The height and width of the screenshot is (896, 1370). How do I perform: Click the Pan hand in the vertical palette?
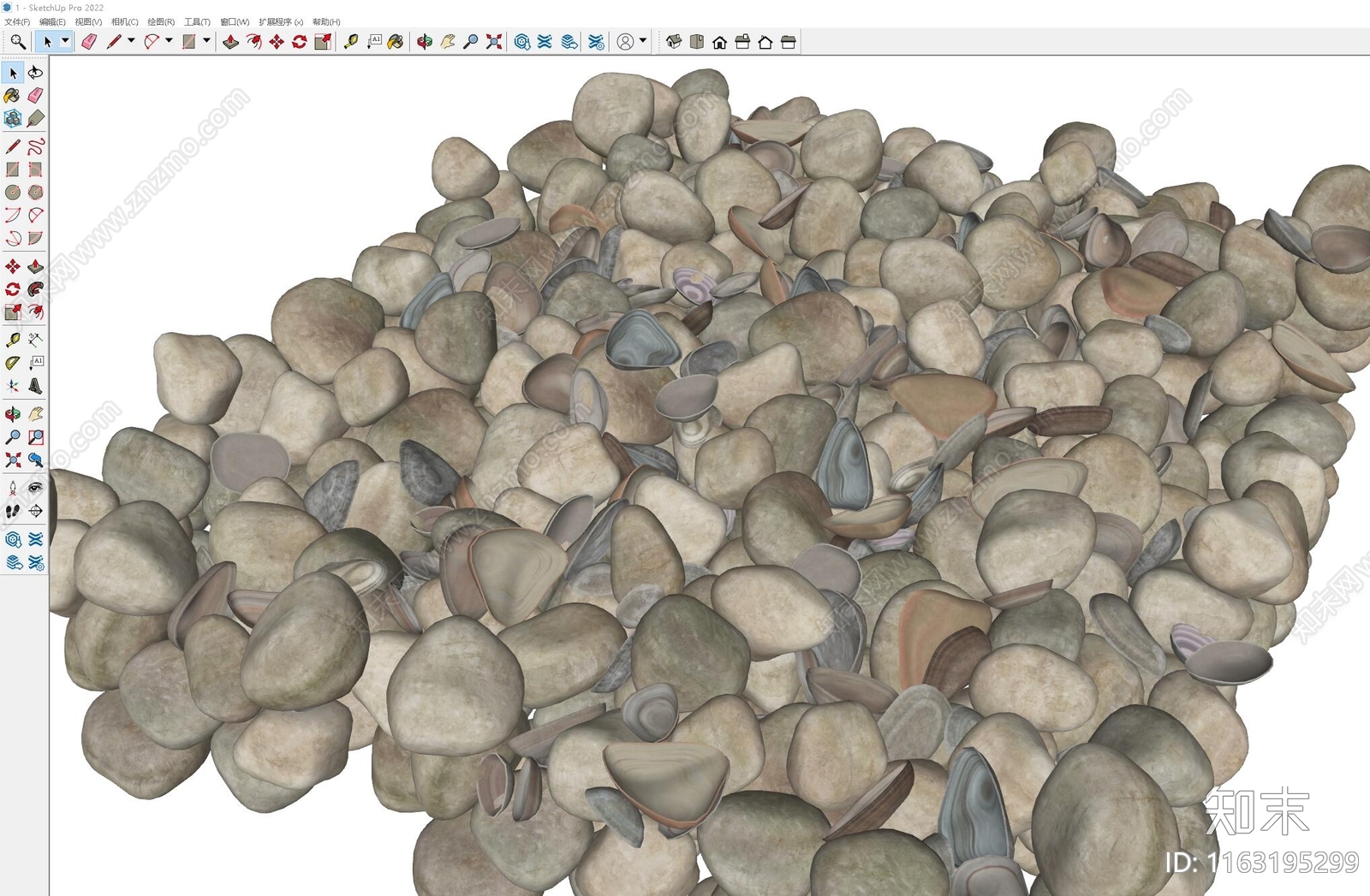[x=35, y=414]
